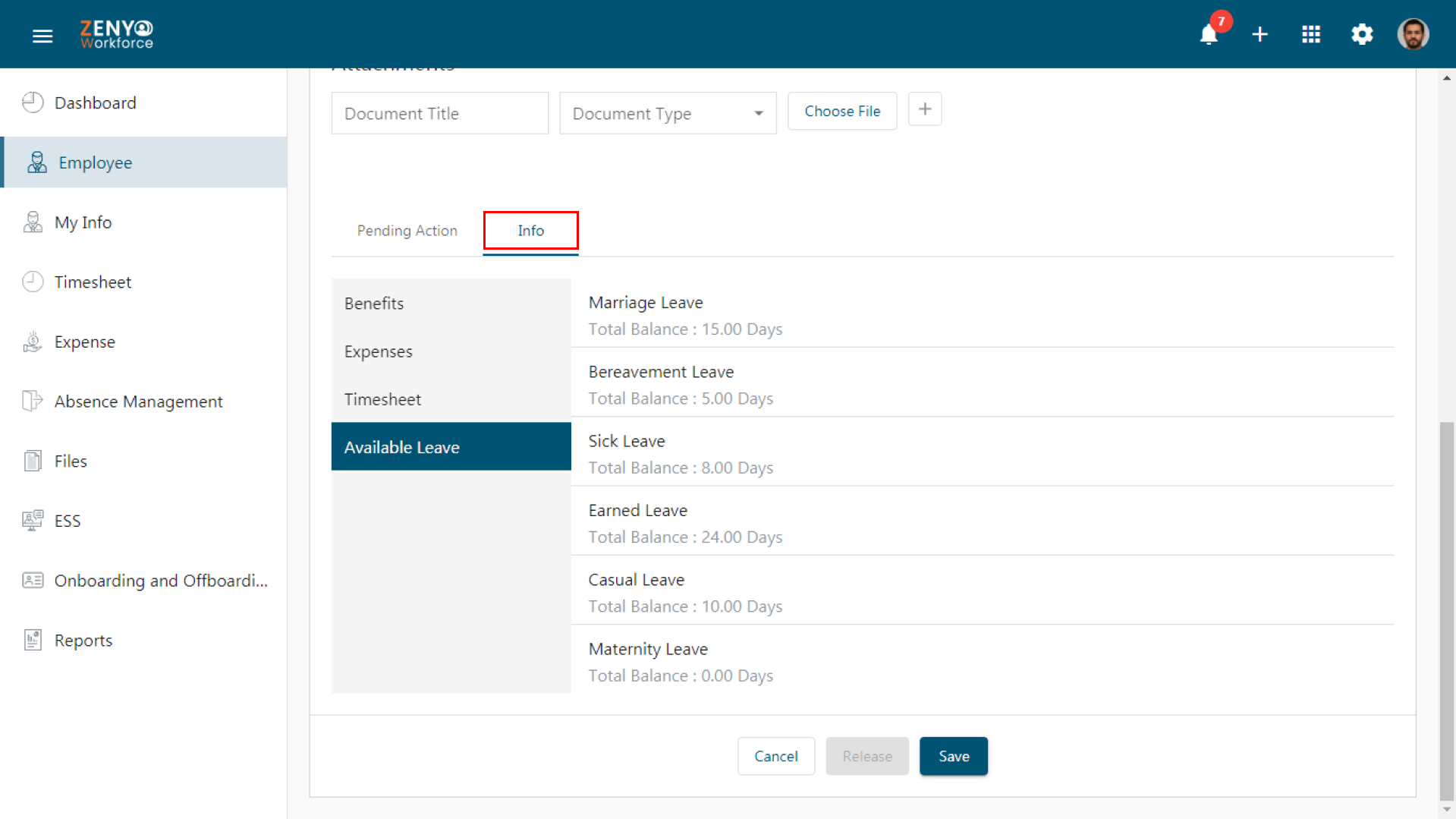Open user profile avatar
1456x819 pixels.
[x=1413, y=34]
